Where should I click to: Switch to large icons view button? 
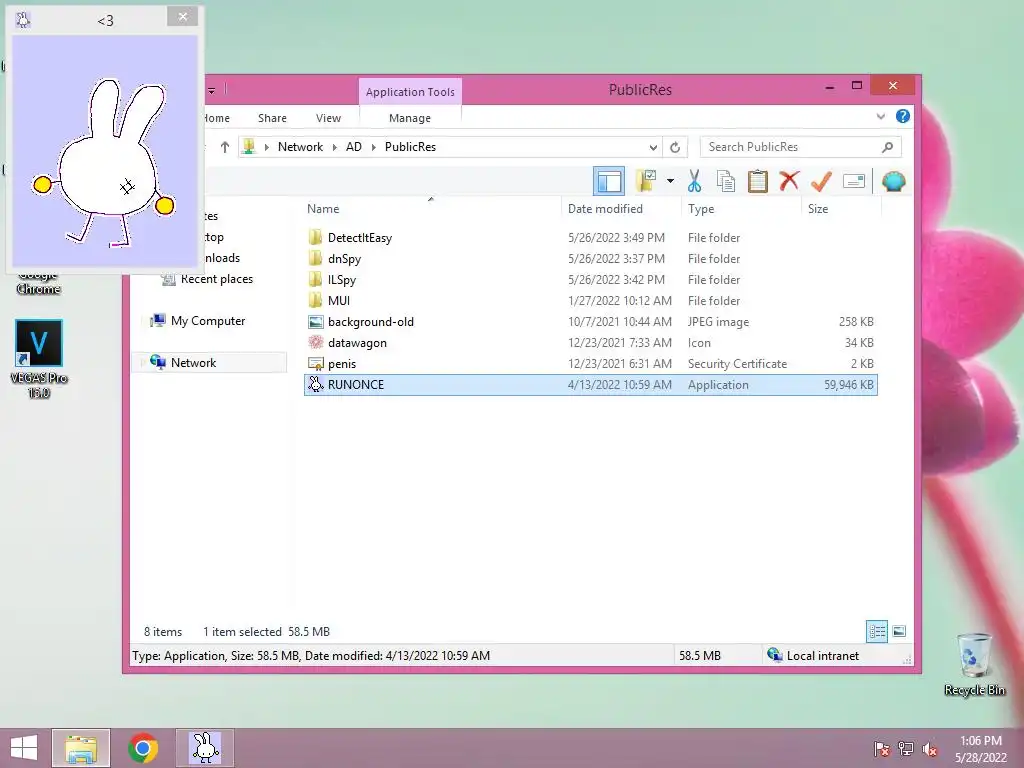pos(899,632)
